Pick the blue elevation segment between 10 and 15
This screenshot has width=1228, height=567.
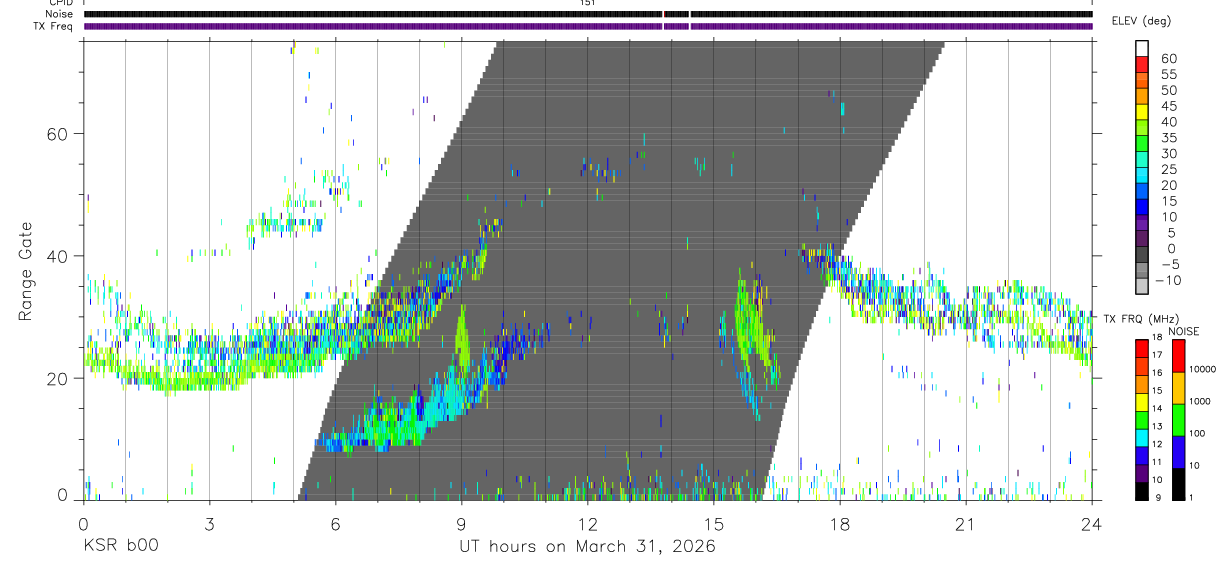tap(1142, 209)
